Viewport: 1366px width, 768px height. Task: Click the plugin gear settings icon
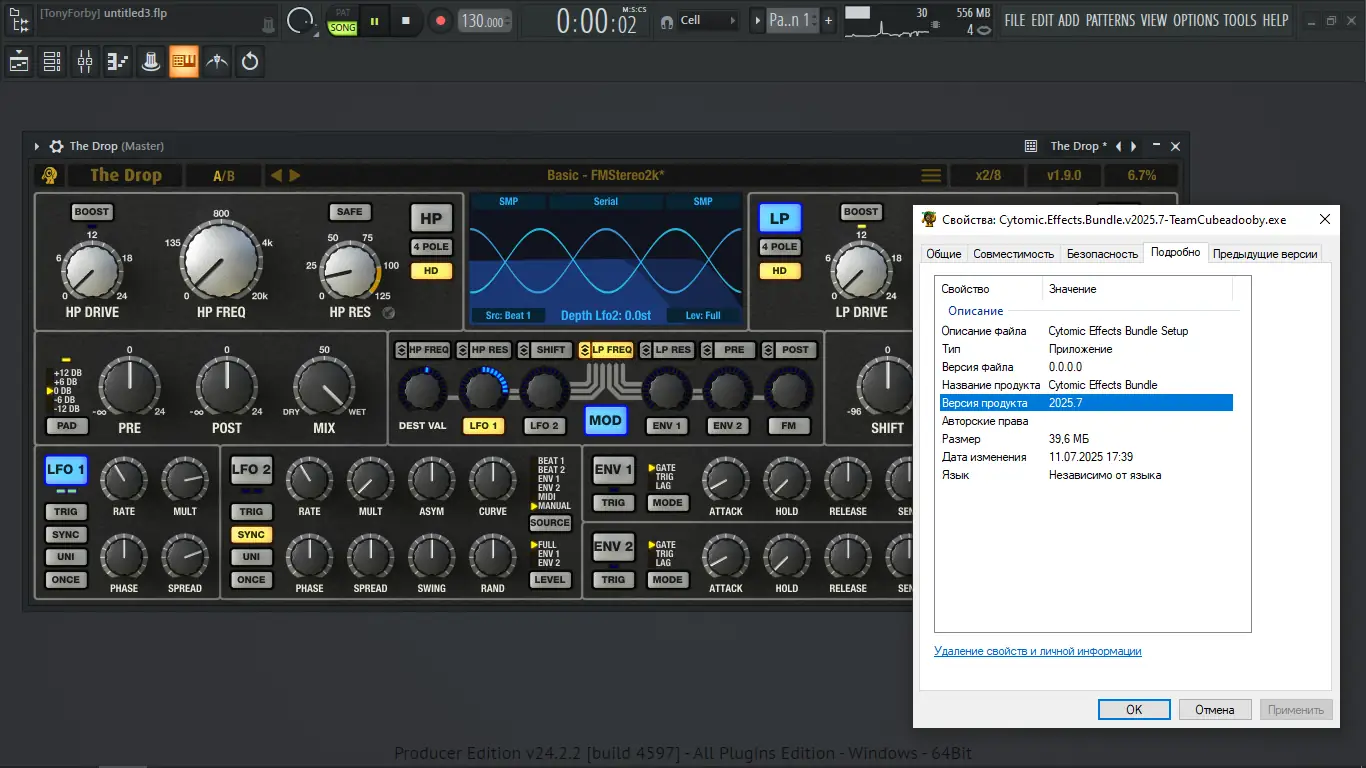[57, 146]
